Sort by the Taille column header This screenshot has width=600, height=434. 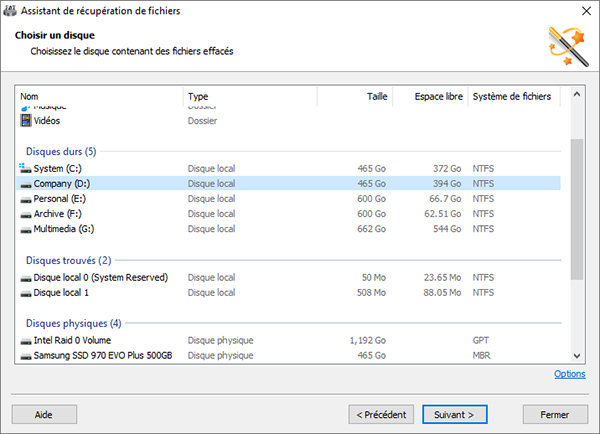click(x=355, y=96)
